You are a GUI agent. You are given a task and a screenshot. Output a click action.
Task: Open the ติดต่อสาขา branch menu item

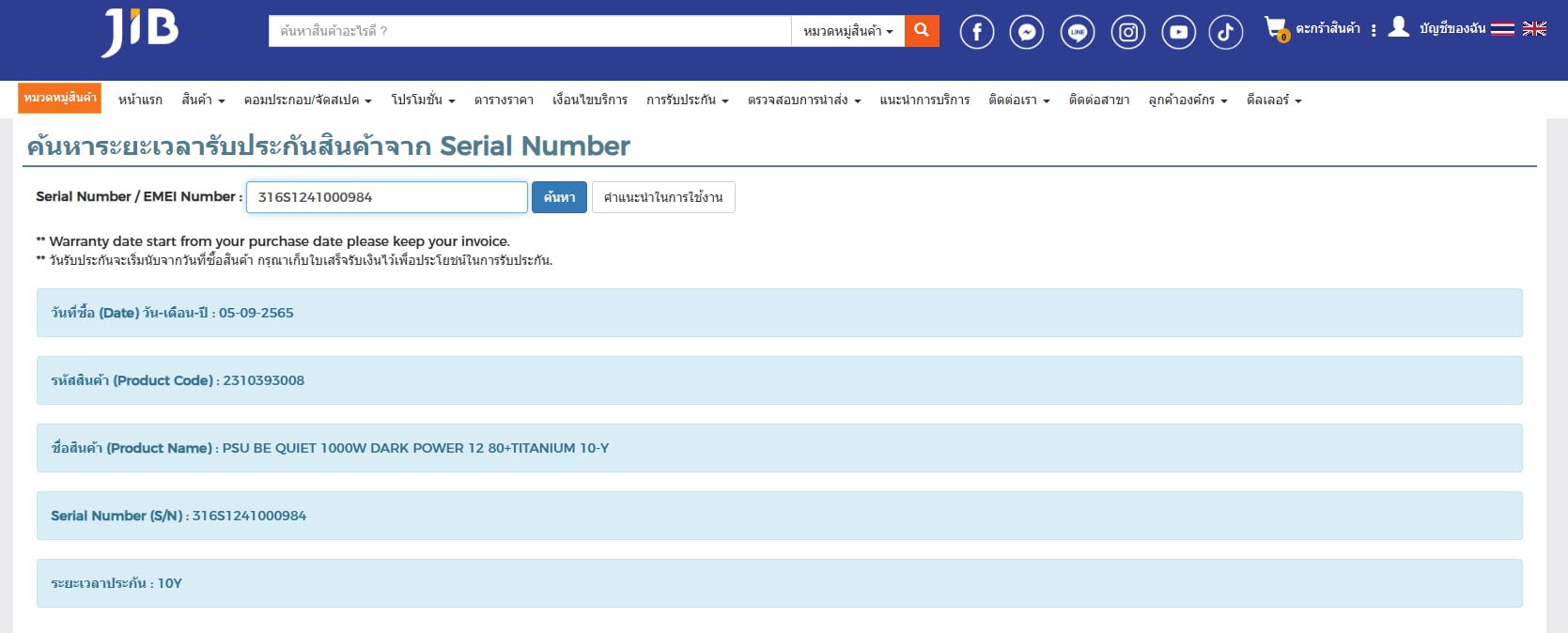tap(1099, 100)
